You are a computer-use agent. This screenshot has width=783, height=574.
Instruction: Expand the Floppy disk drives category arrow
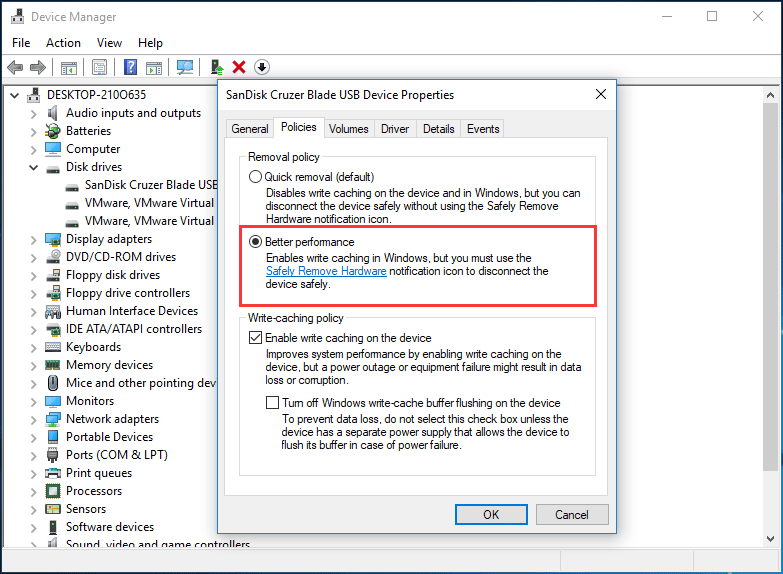(x=33, y=276)
